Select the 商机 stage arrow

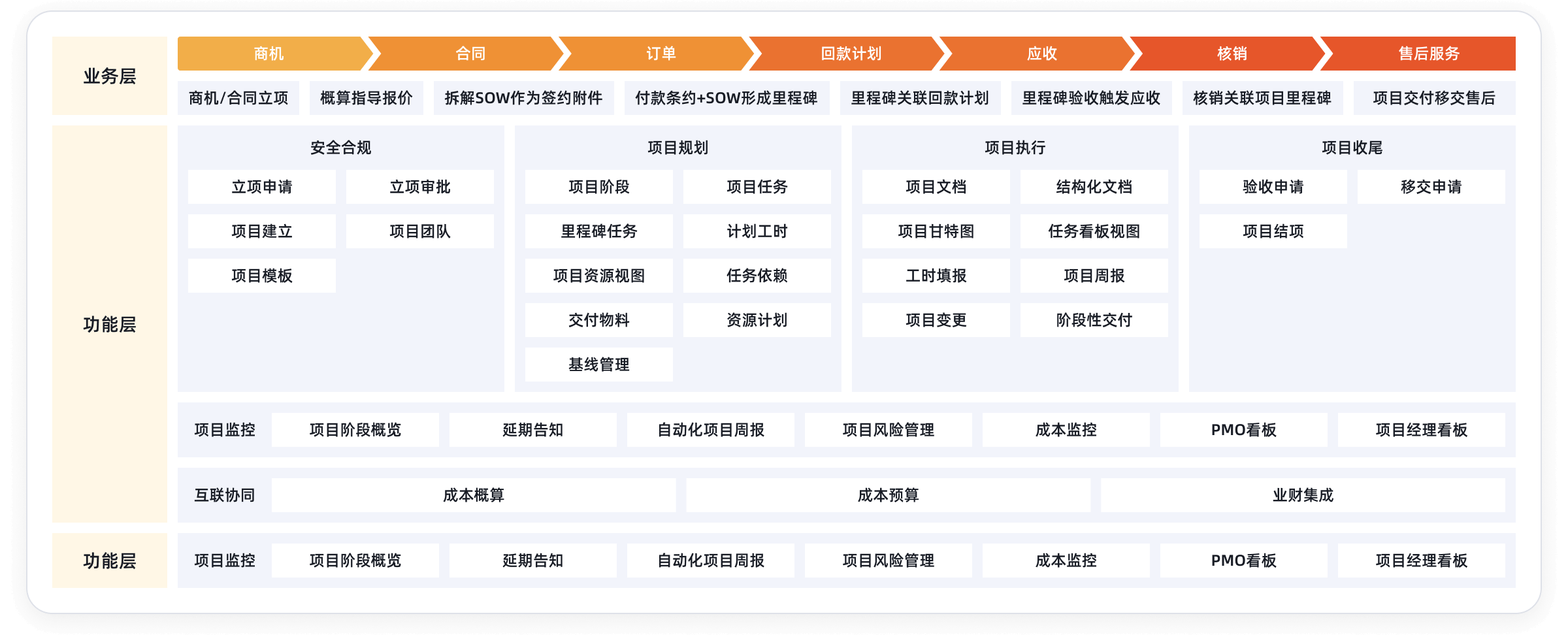(268, 54)
